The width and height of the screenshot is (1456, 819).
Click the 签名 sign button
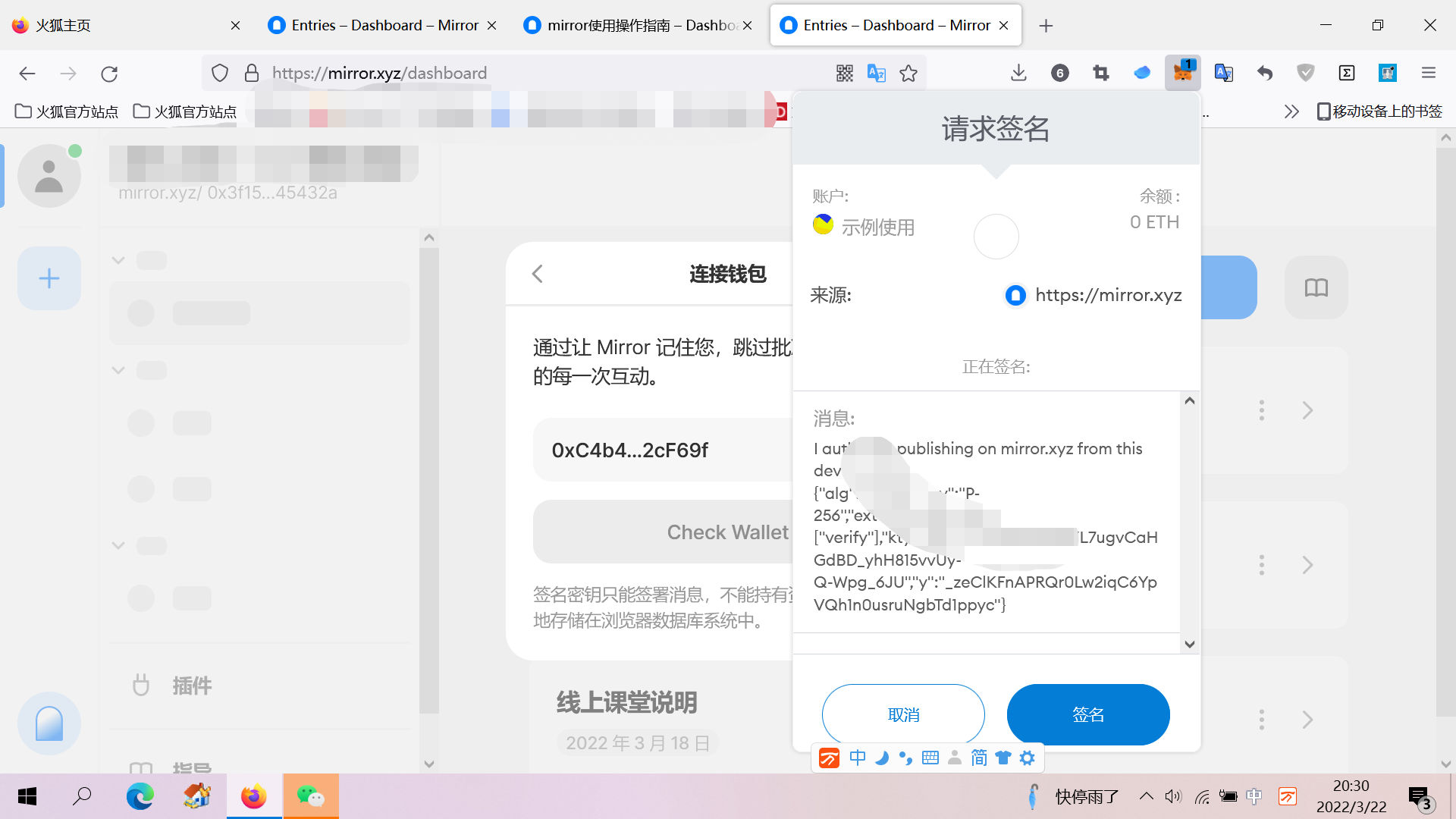tap(1088, 714)
